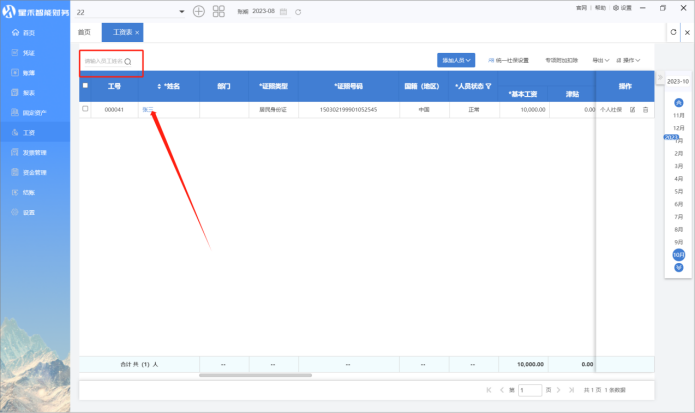This screenshot has width=695, height=413.
Task: Click the 统一社保设置 button
Action: pos(509,61)
